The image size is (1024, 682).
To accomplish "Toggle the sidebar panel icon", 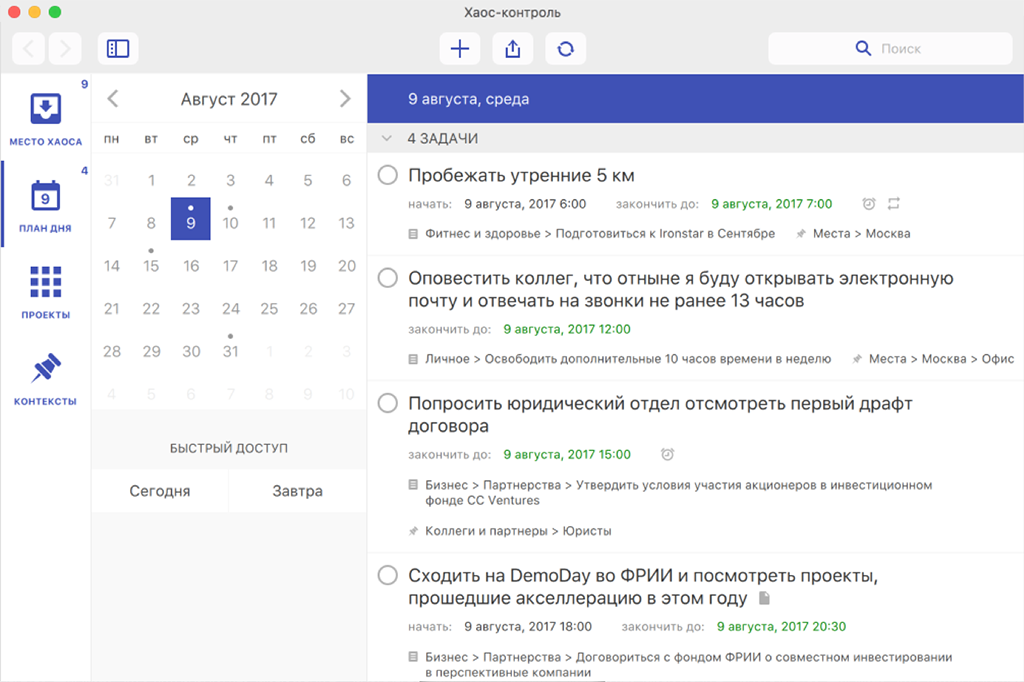I will pos(118,48).
